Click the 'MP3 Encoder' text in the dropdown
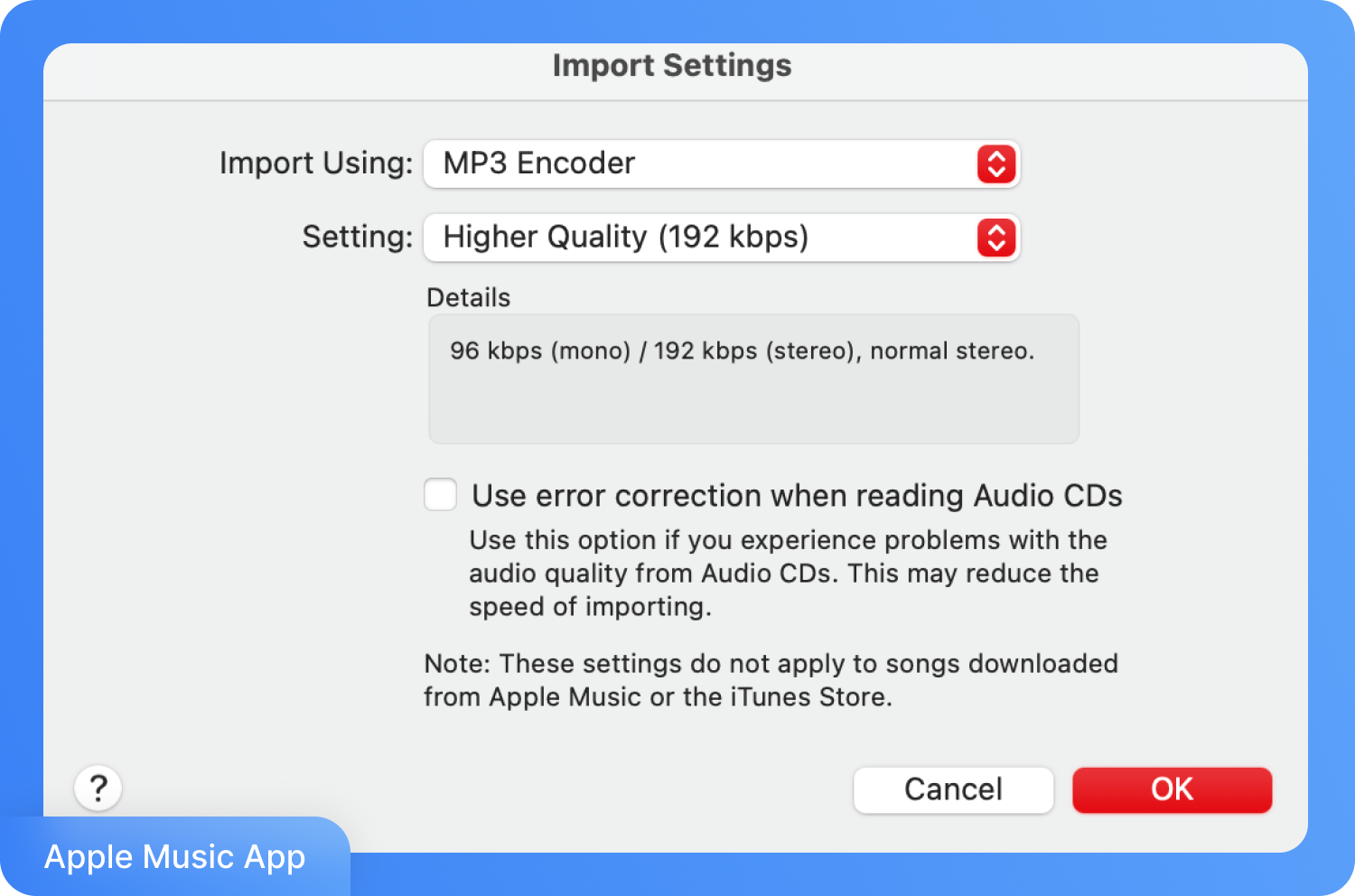The width and height of the screenshot is (1355, 896). tap(539, 163)
